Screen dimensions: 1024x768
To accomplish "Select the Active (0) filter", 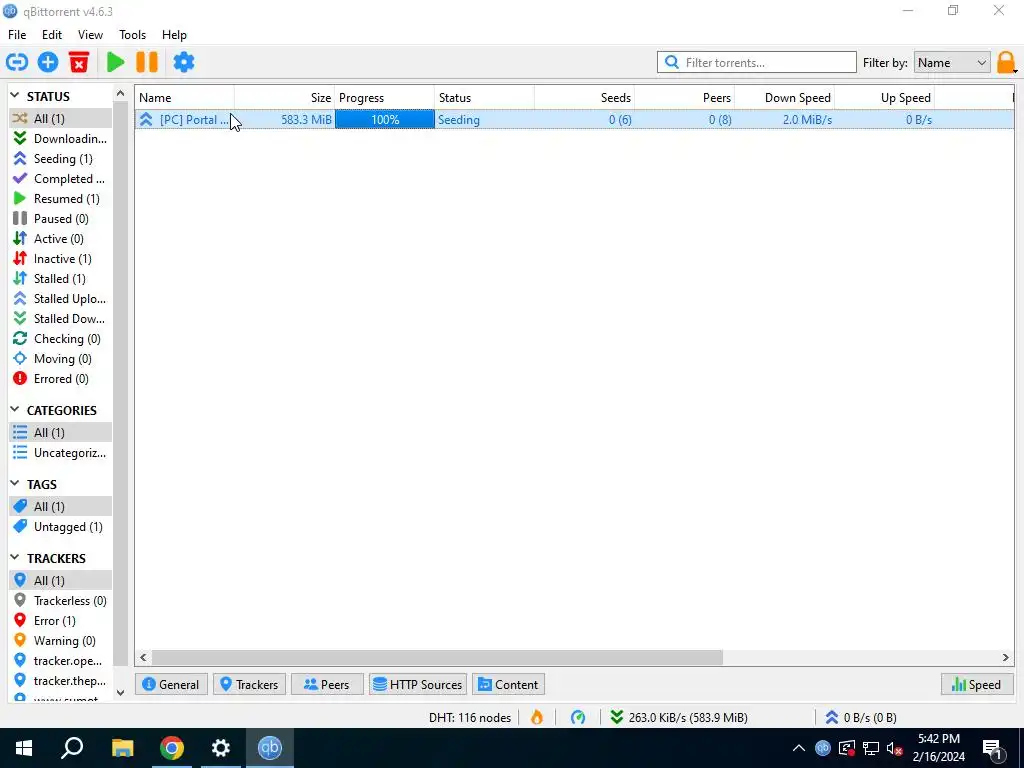I will (x=60, y=238).
